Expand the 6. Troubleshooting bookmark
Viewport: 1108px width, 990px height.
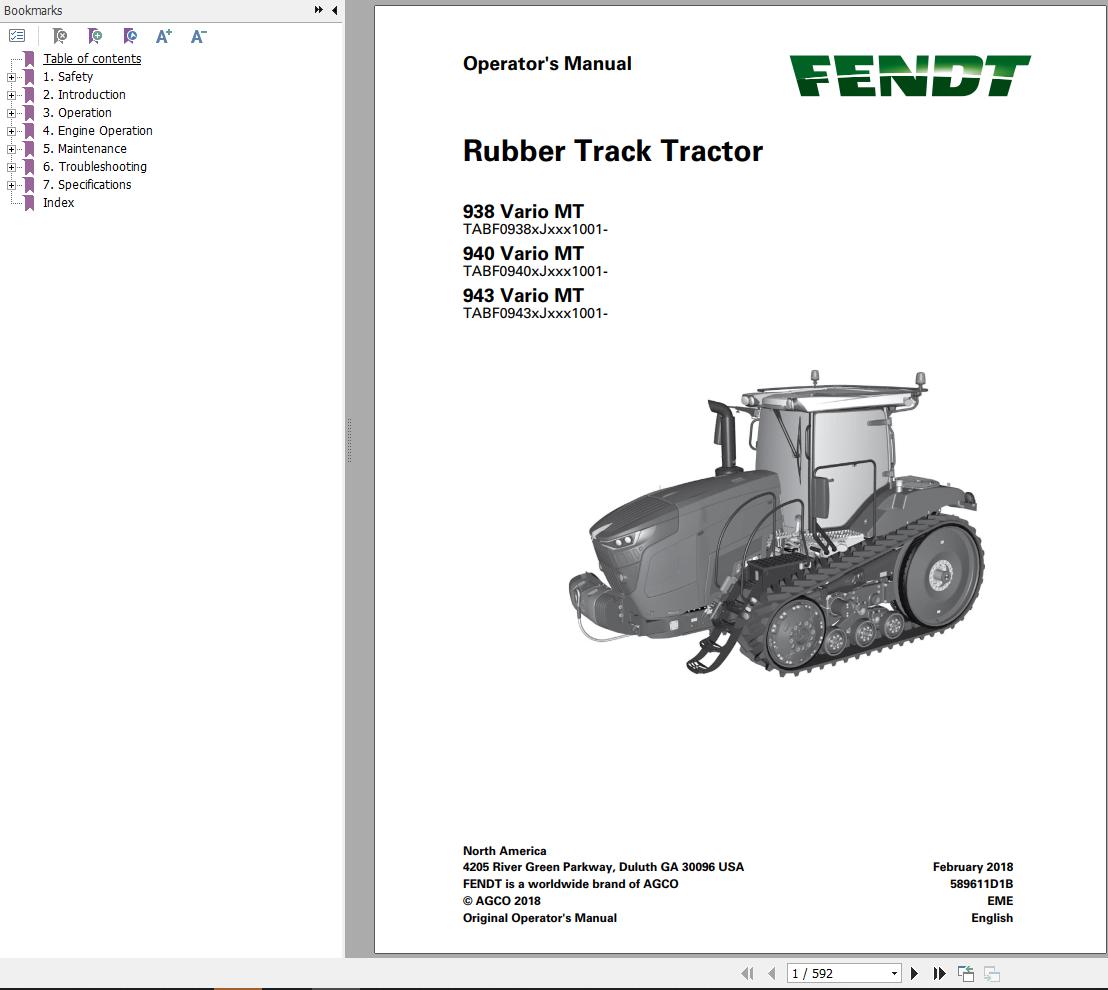(x=11, y=167)
